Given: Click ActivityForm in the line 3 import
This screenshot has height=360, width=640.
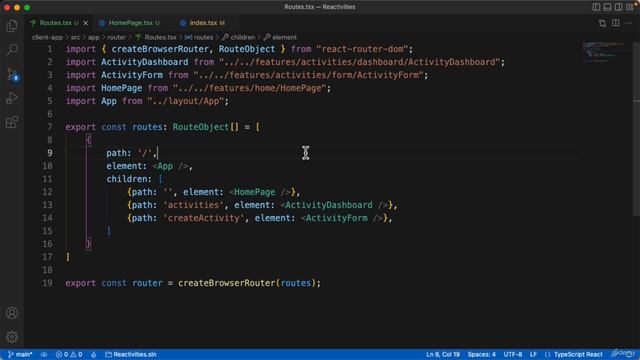Looking at the screenshot, I should pos(132,75).
